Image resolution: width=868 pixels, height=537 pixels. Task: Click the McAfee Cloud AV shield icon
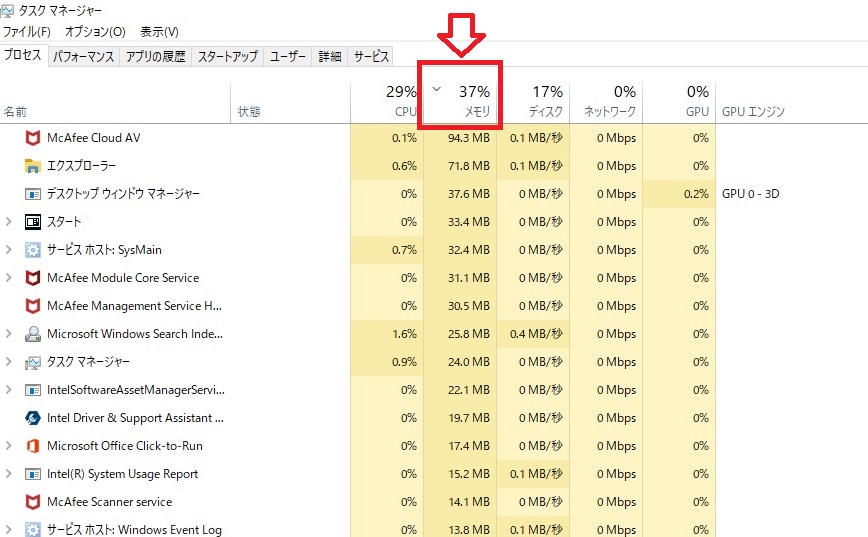coord(33,138)
